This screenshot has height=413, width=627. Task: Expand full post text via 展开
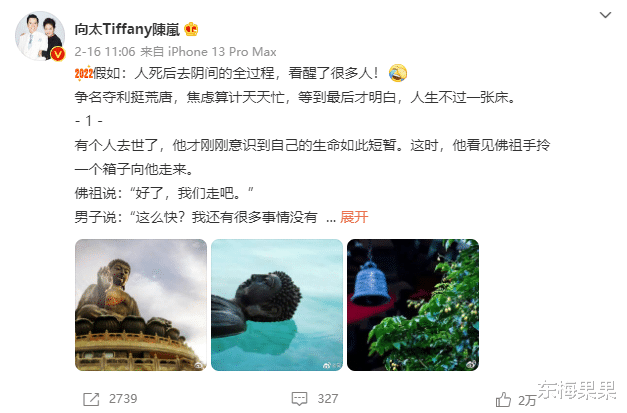pos(354,217)
